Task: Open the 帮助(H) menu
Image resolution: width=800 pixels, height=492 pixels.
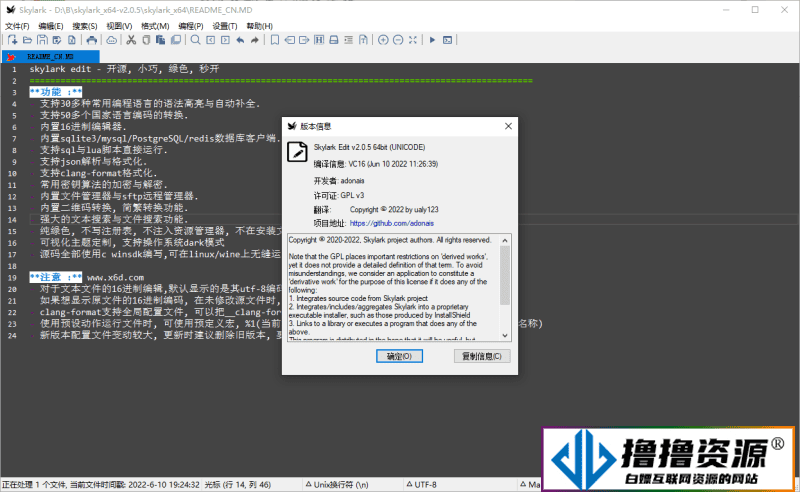Action: tap(260, 26)
